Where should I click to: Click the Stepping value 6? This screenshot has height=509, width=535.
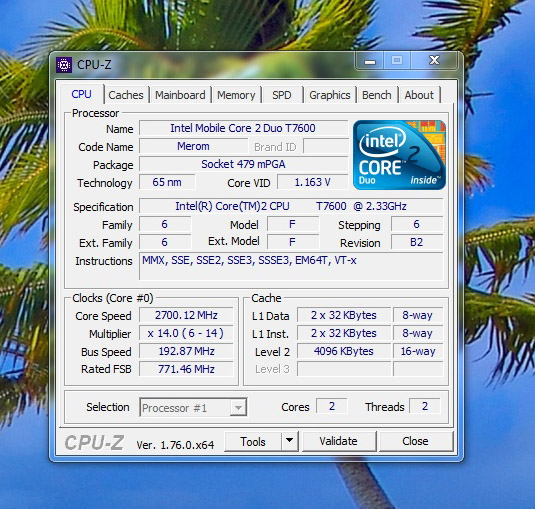[417, 224]
